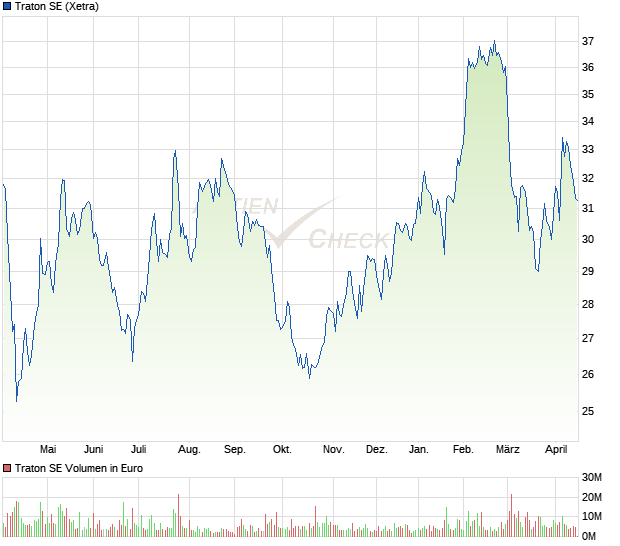Click the price axis value 34
The height and width of the screenshot is (546, 620).
588,121
